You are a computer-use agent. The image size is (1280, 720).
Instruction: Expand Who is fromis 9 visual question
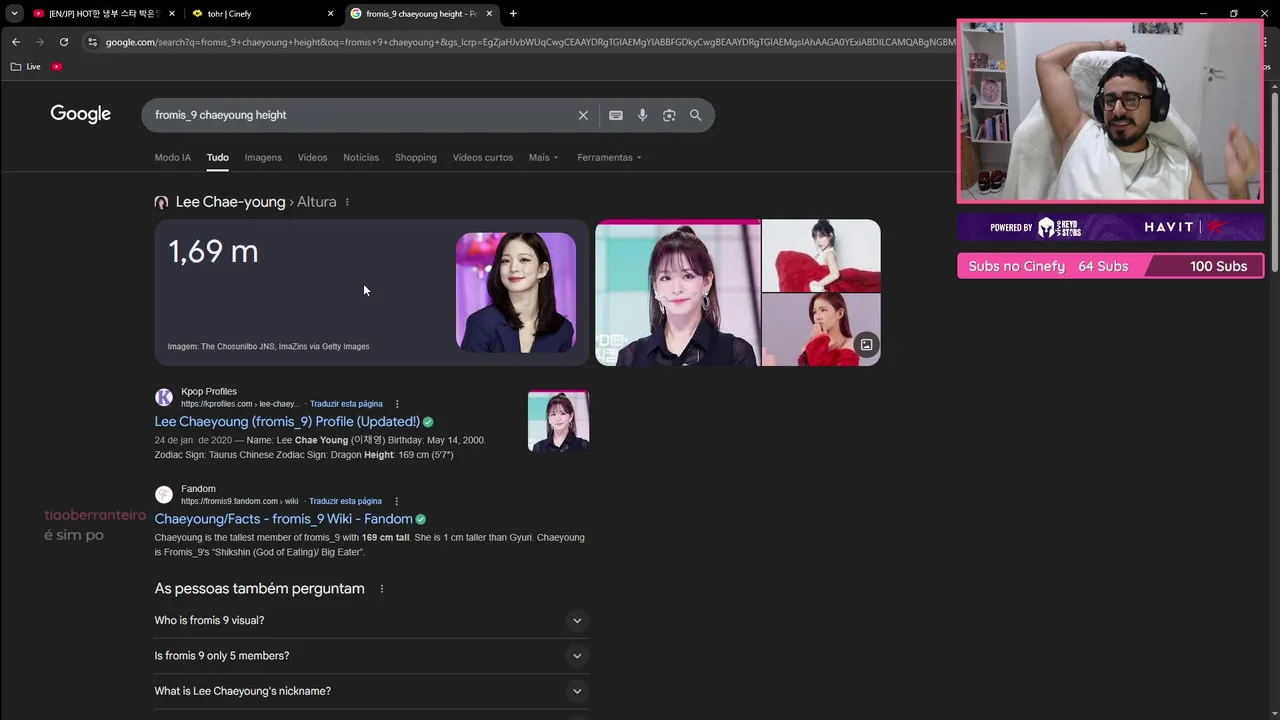coord(371,621)
